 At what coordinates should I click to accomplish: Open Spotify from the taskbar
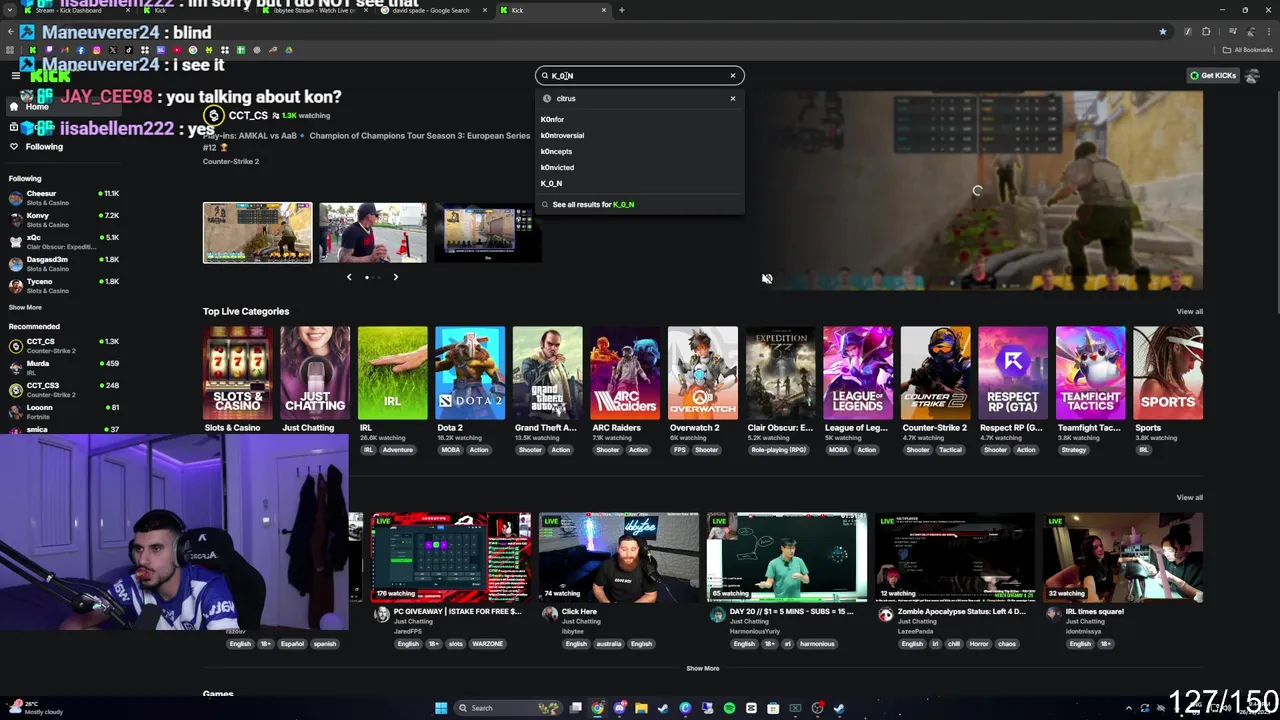(x=729, y=708)
